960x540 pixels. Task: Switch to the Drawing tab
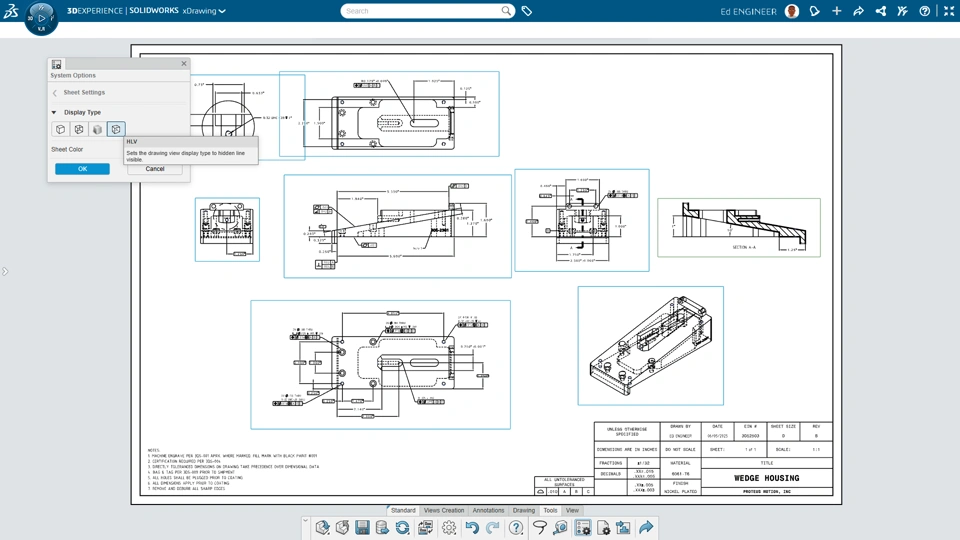coord(523,510)
